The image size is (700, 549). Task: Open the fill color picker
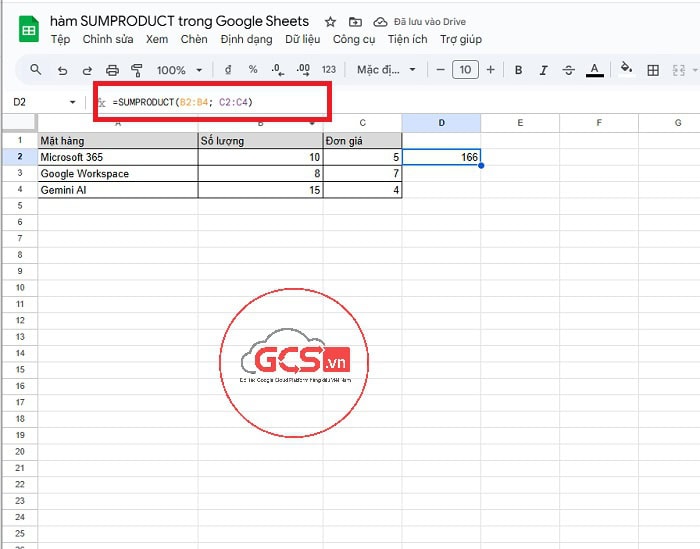[x=626, y=70]
